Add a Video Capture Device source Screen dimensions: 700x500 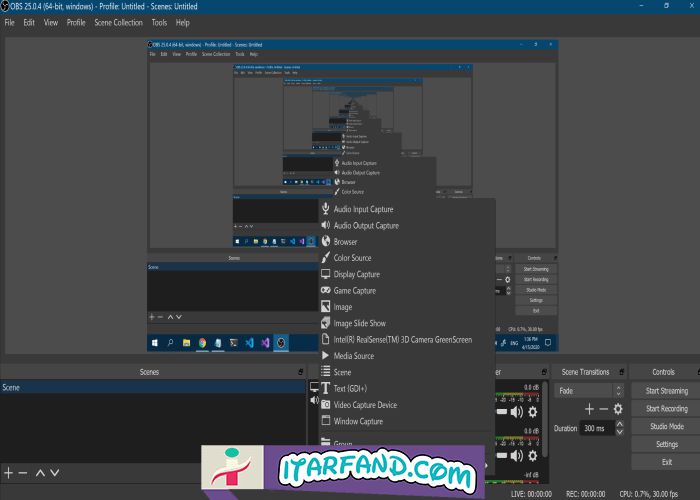pos(365,405)
